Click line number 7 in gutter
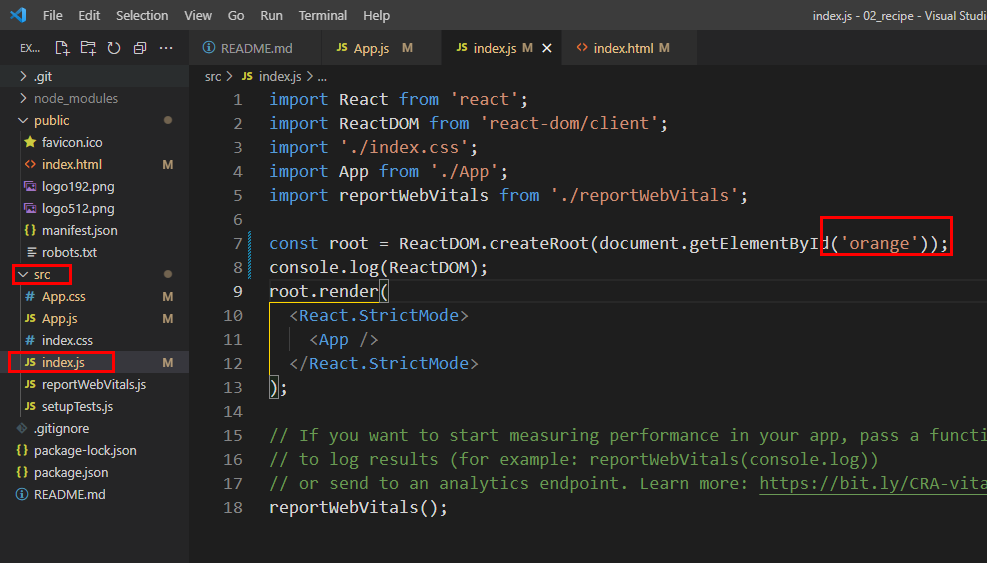 238,244
